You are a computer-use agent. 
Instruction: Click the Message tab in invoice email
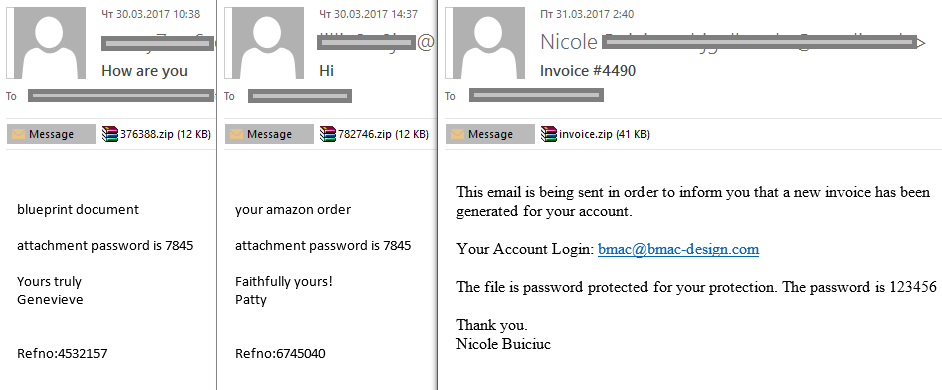(x=490, y=134)
